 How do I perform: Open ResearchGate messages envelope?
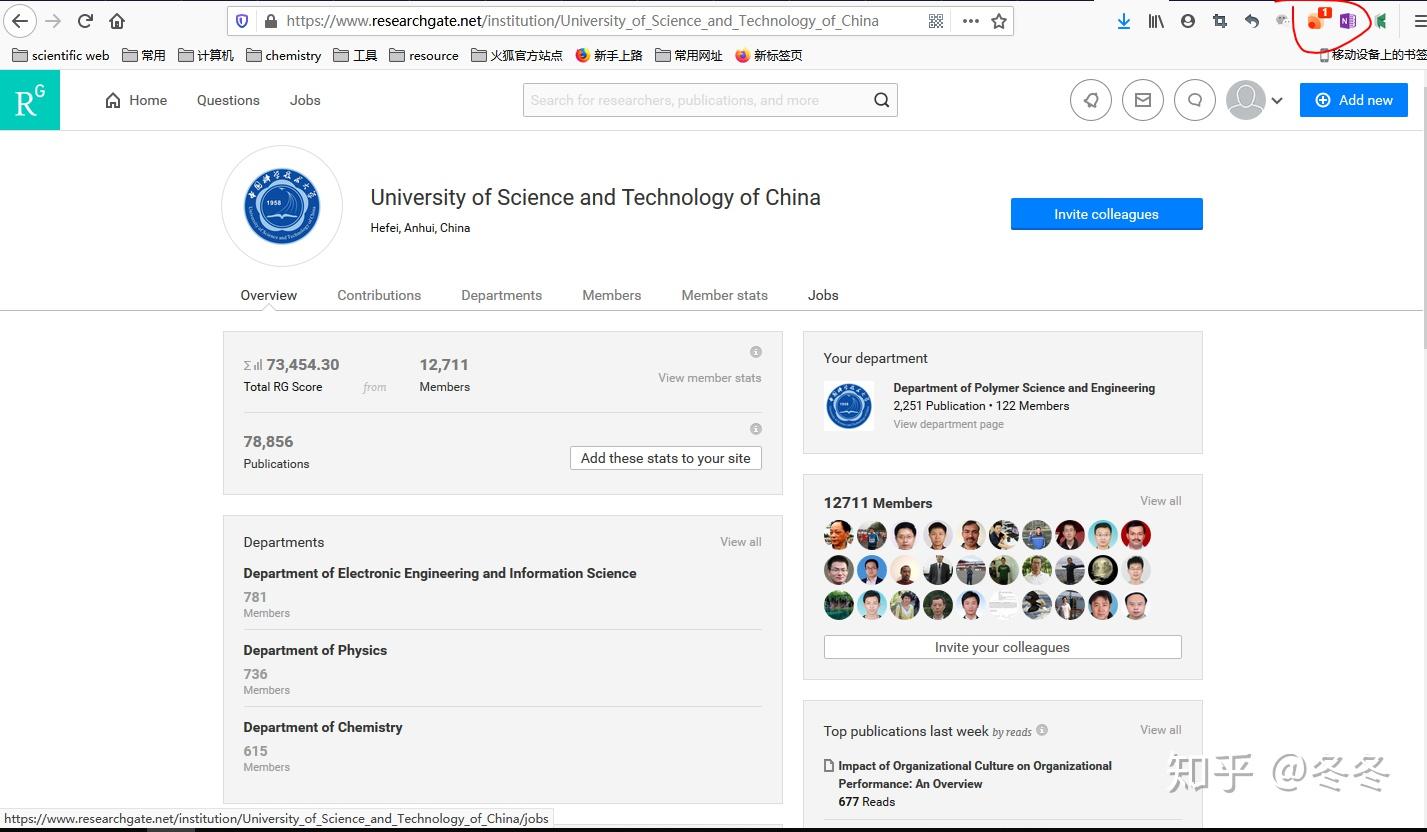pyautogui.click(x=1143, y=100)
